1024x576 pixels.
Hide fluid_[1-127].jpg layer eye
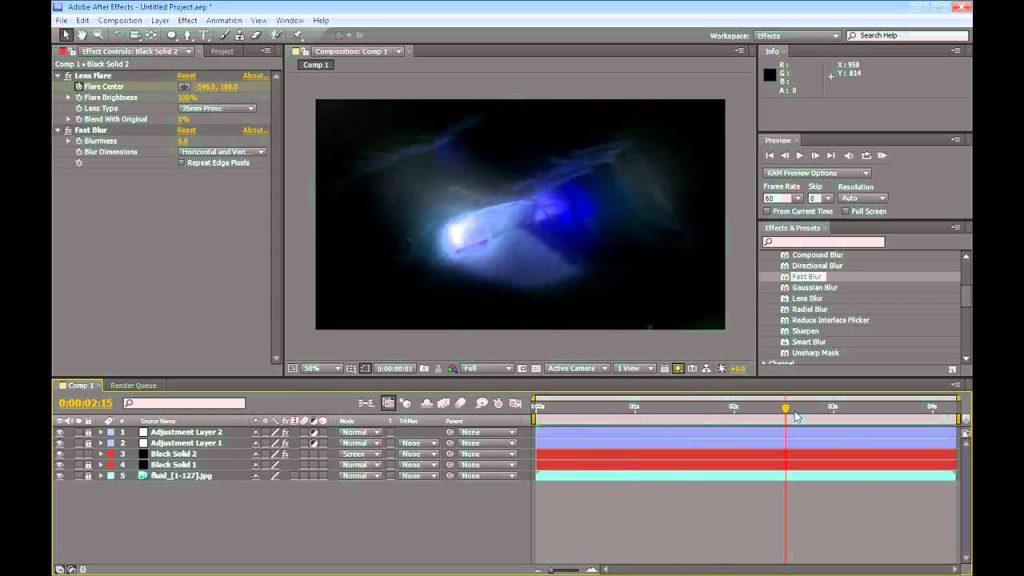pyautogui.click(x=59, y=476)
